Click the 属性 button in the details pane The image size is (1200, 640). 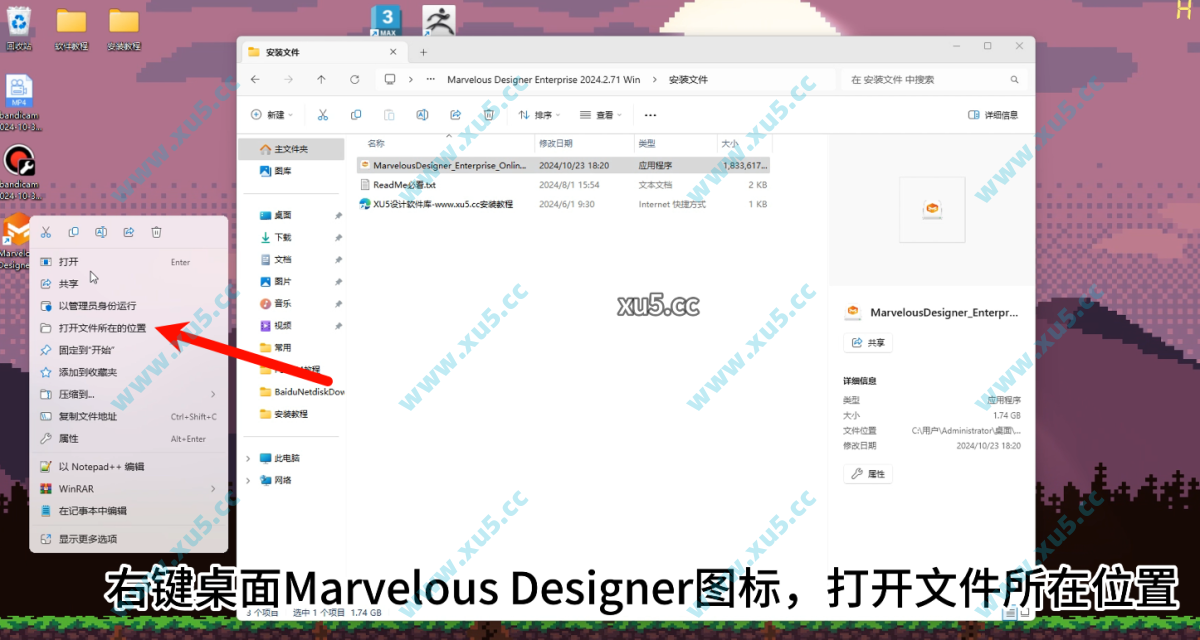[867, 473]
